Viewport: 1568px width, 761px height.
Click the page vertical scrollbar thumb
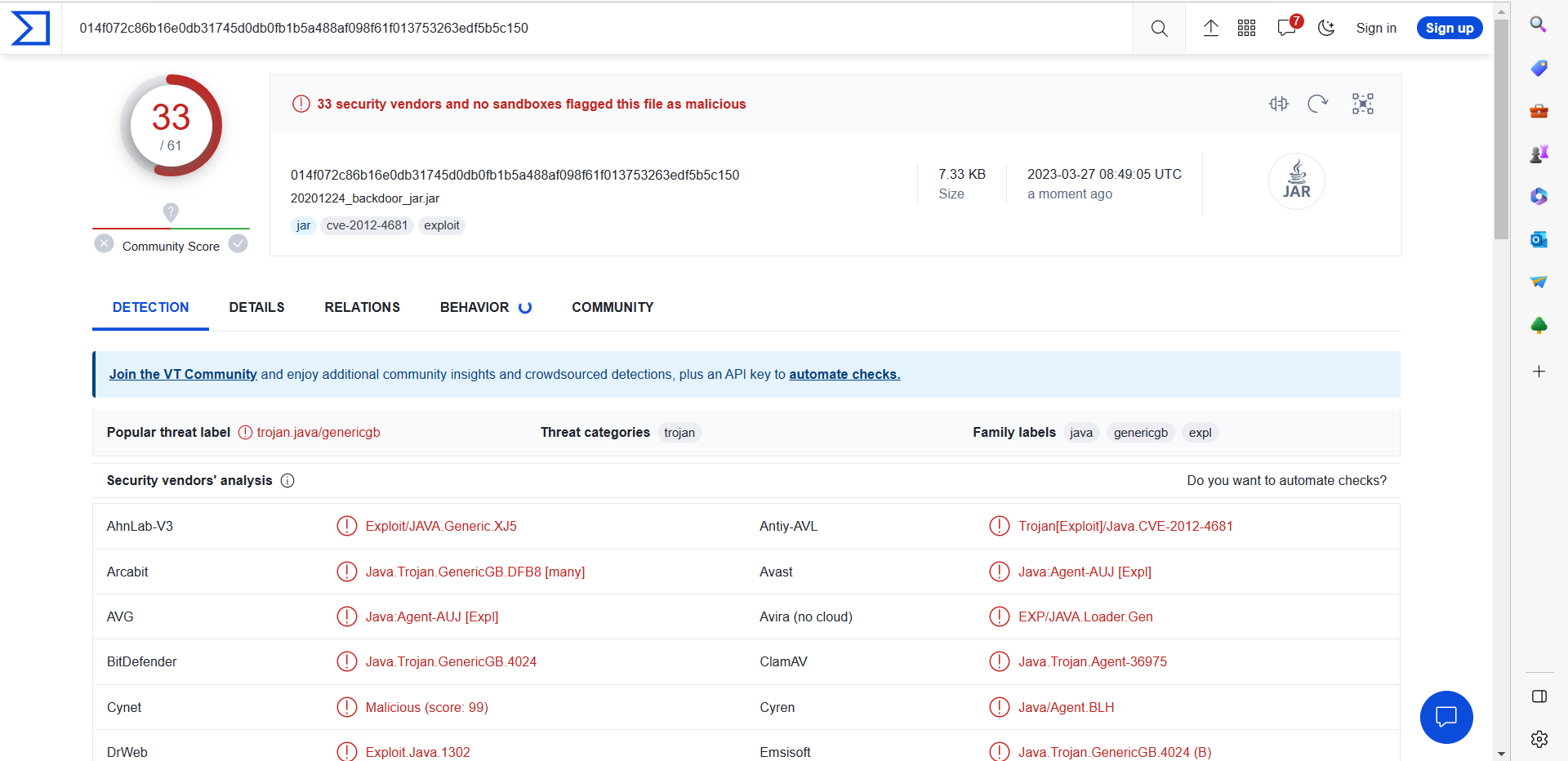pos(1501,129)
